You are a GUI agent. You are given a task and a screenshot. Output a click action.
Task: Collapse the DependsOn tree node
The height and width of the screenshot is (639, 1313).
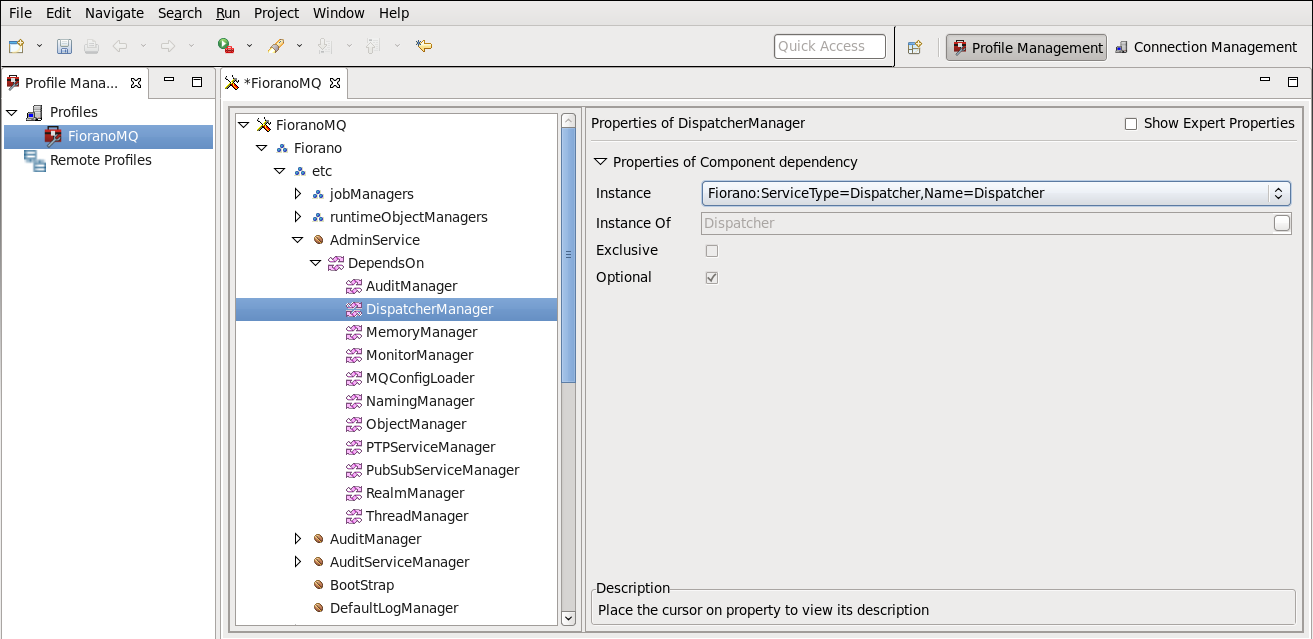(316, 263)
